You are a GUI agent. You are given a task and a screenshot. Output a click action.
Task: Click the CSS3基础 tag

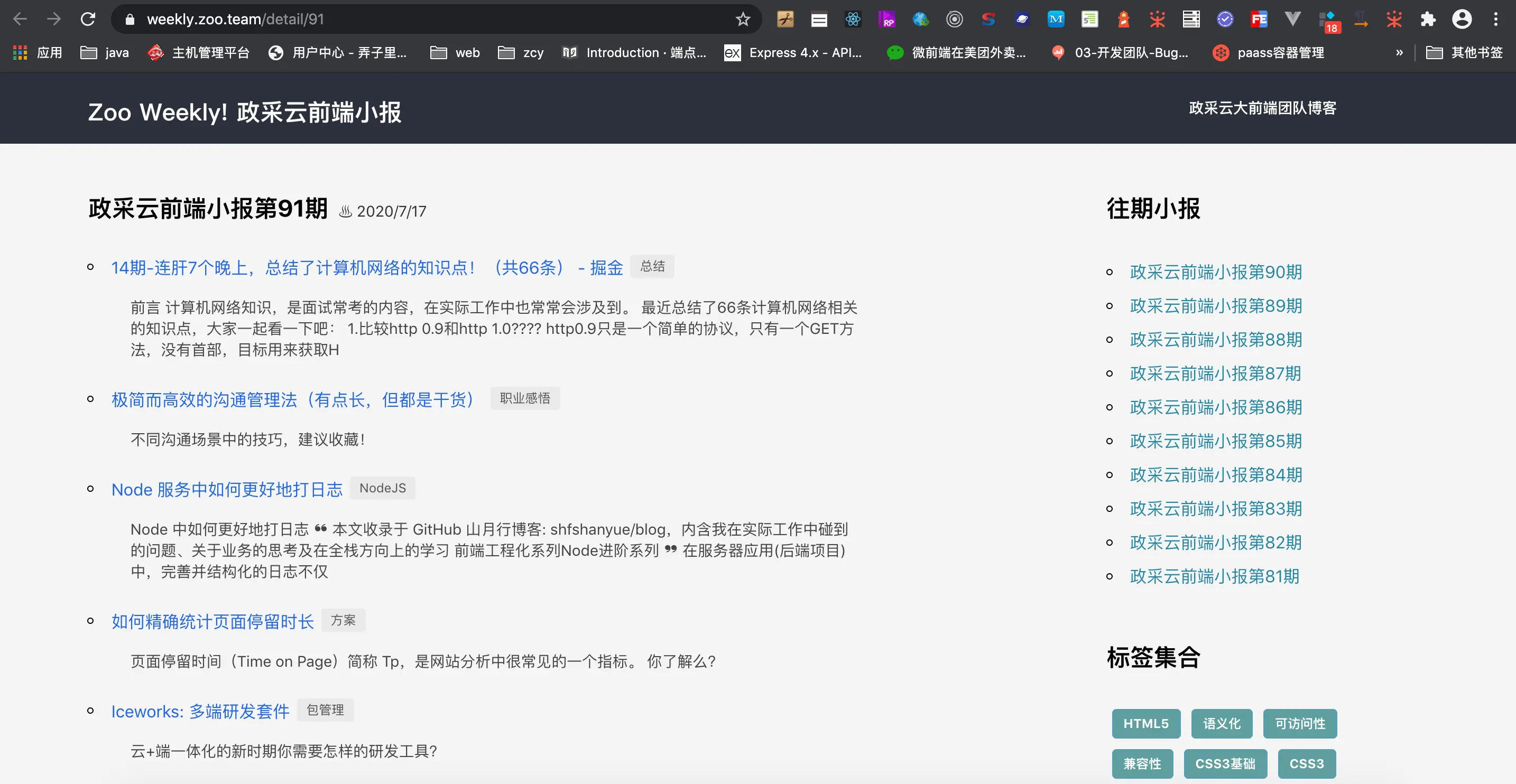[x=1226, y=763]
